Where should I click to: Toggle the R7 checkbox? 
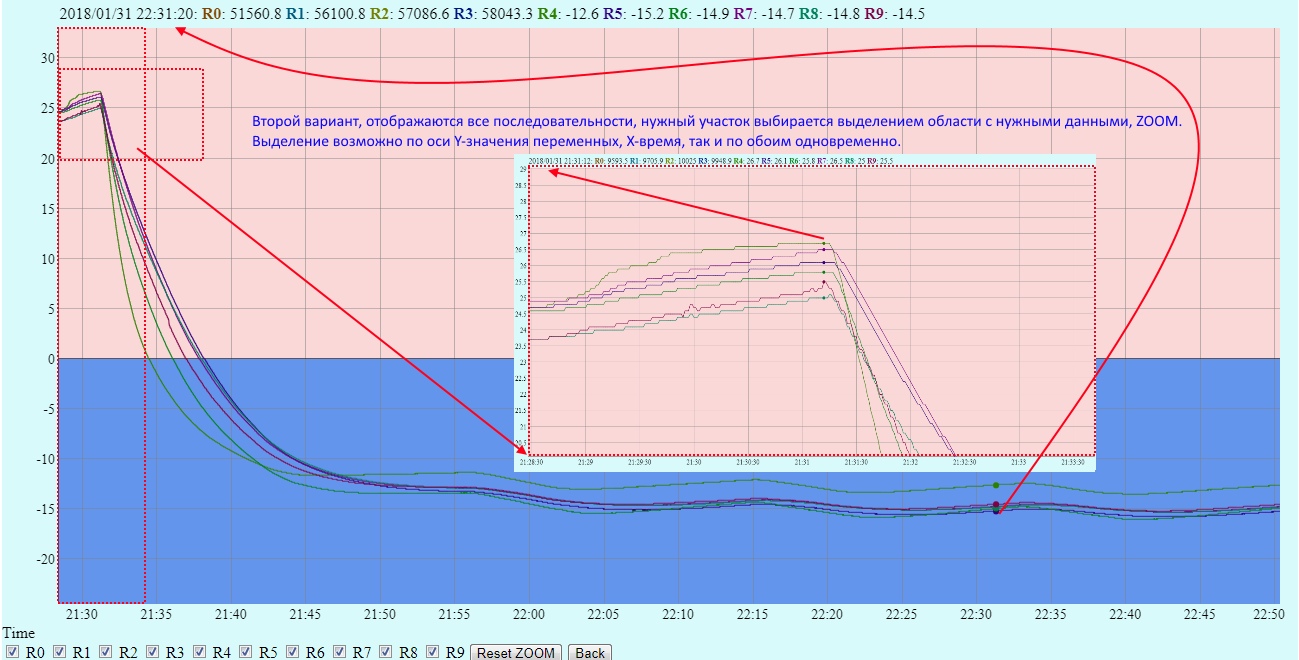[339, 652]
